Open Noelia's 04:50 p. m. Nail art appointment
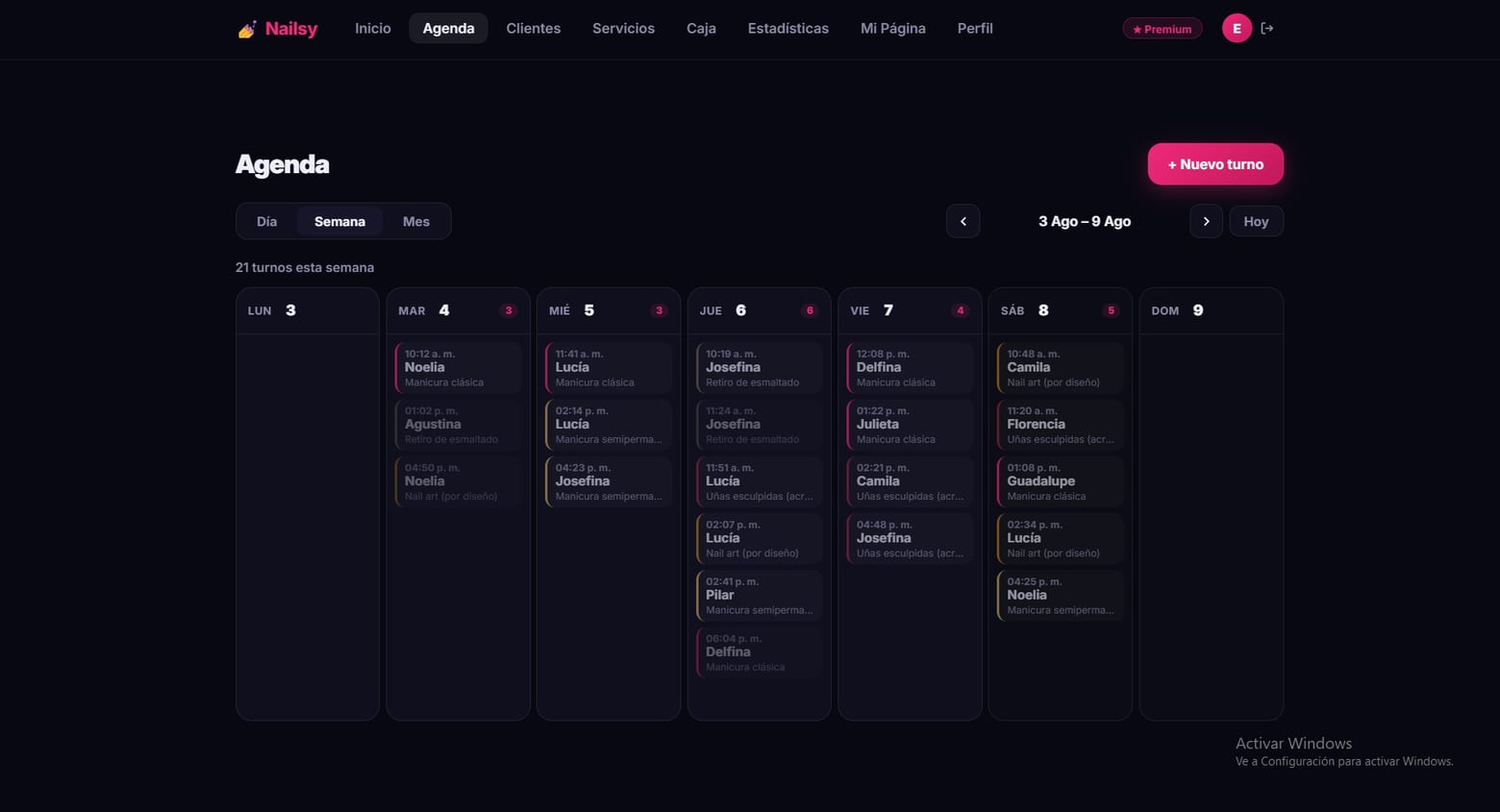This screenshot has height=812, width=1500. click(x=459, y=481)
